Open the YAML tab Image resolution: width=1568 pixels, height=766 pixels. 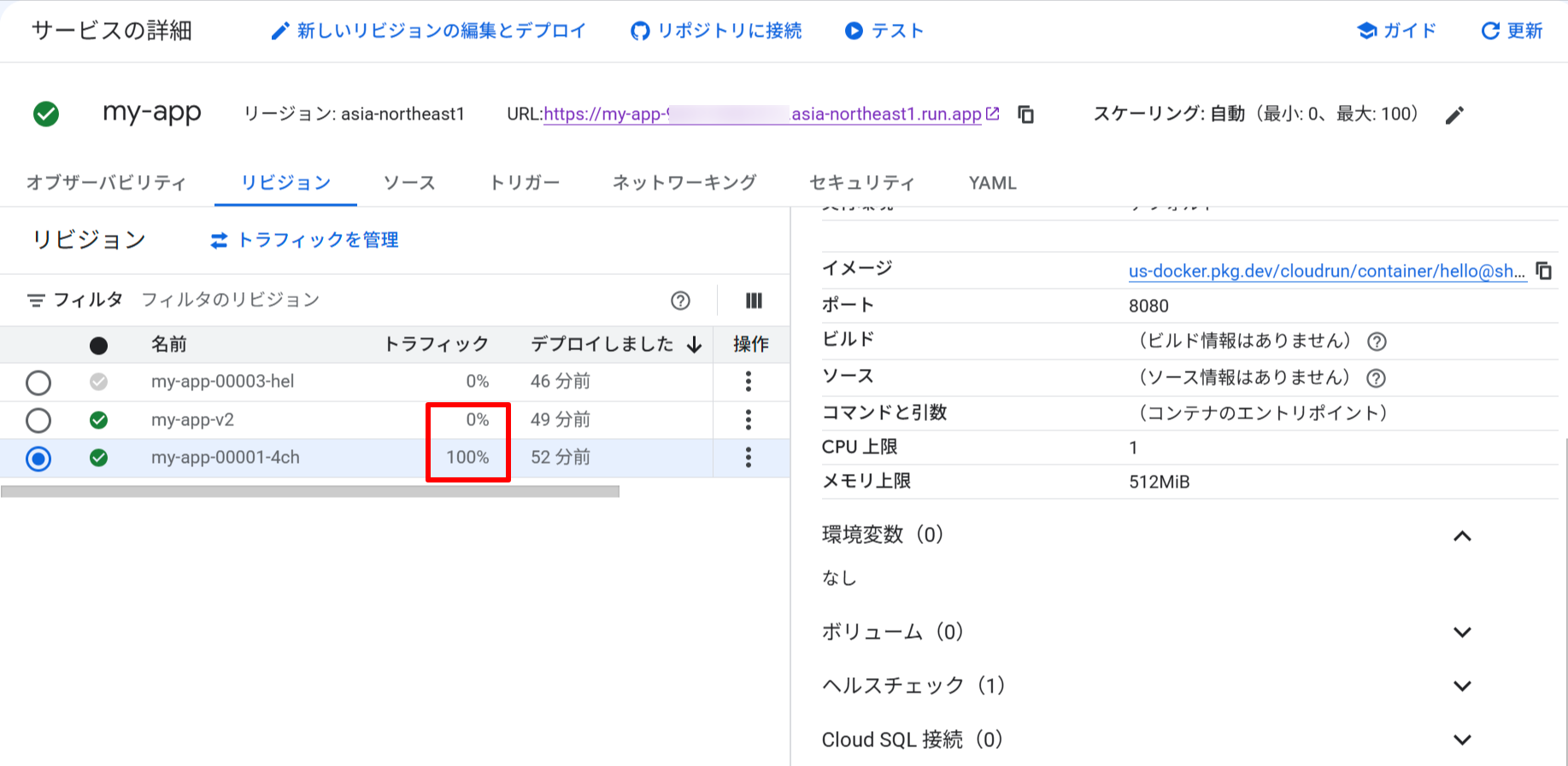(992, 183)
